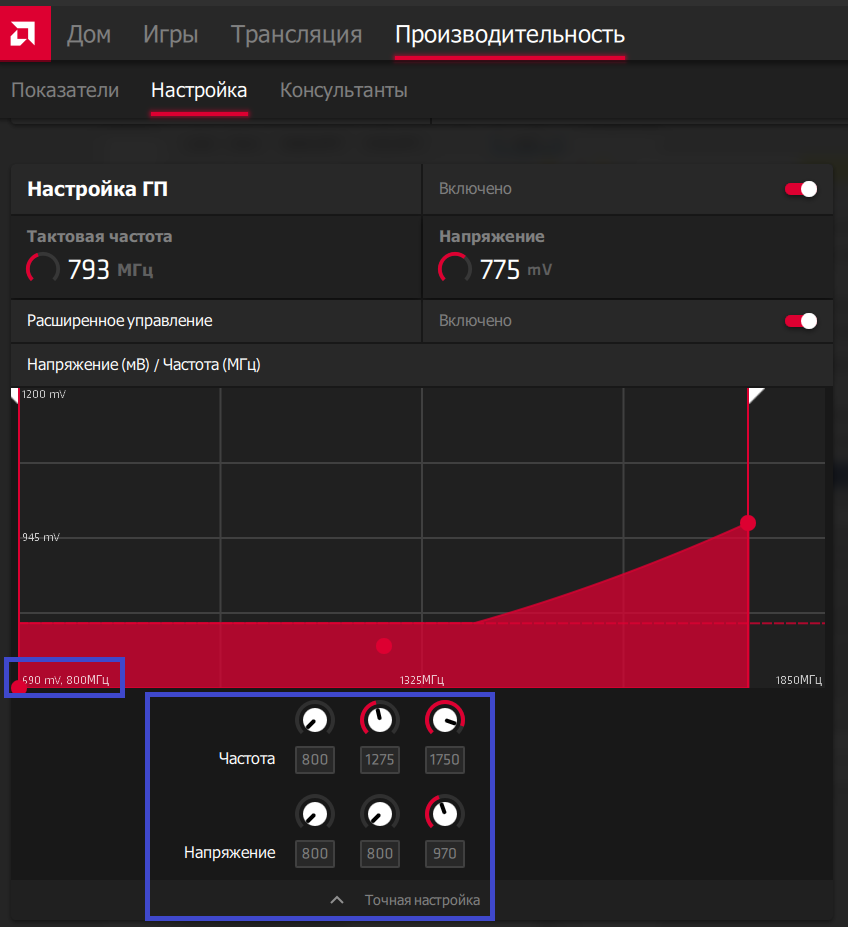848x927 pixels.
Task: Disable the Настройка ГП toggle
Action: click(x=801, y=189)
